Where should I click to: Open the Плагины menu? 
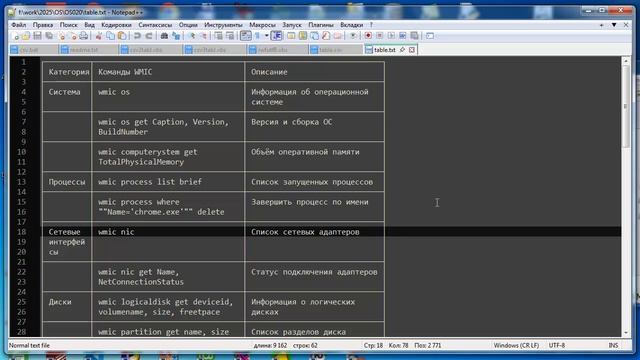pos(321,25)
